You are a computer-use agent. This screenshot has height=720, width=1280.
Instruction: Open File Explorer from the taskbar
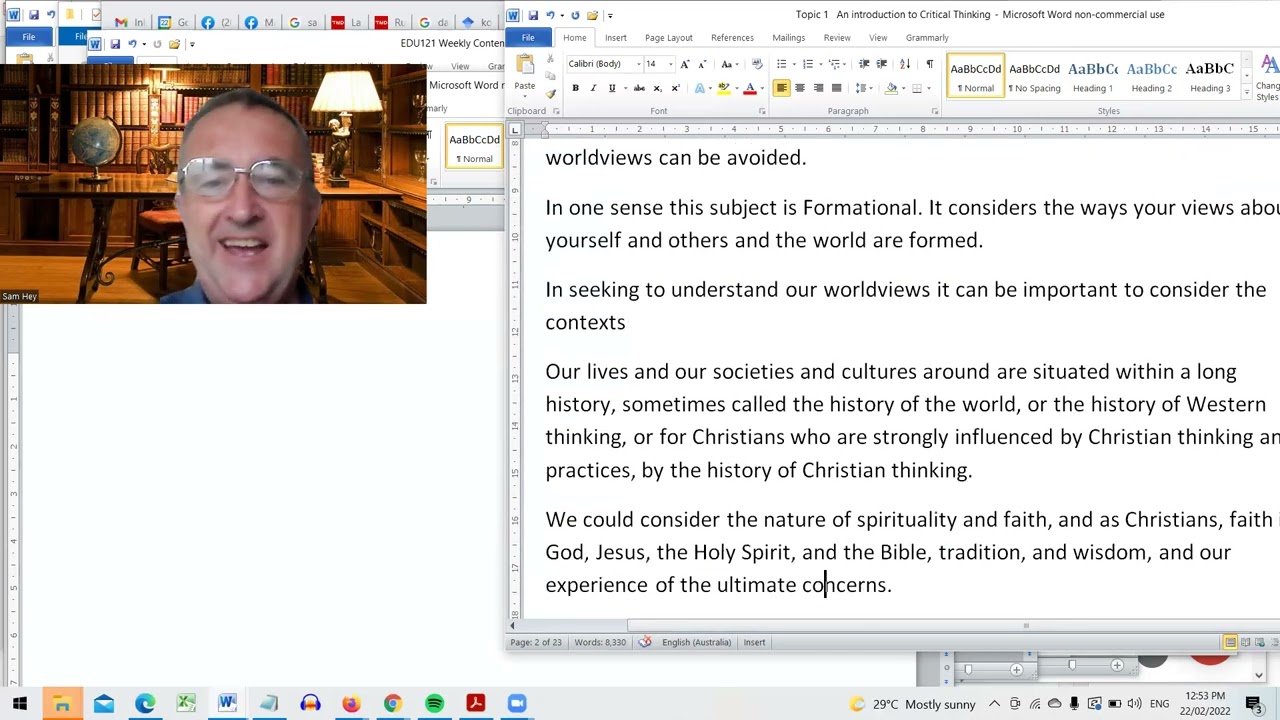[62, 704]
